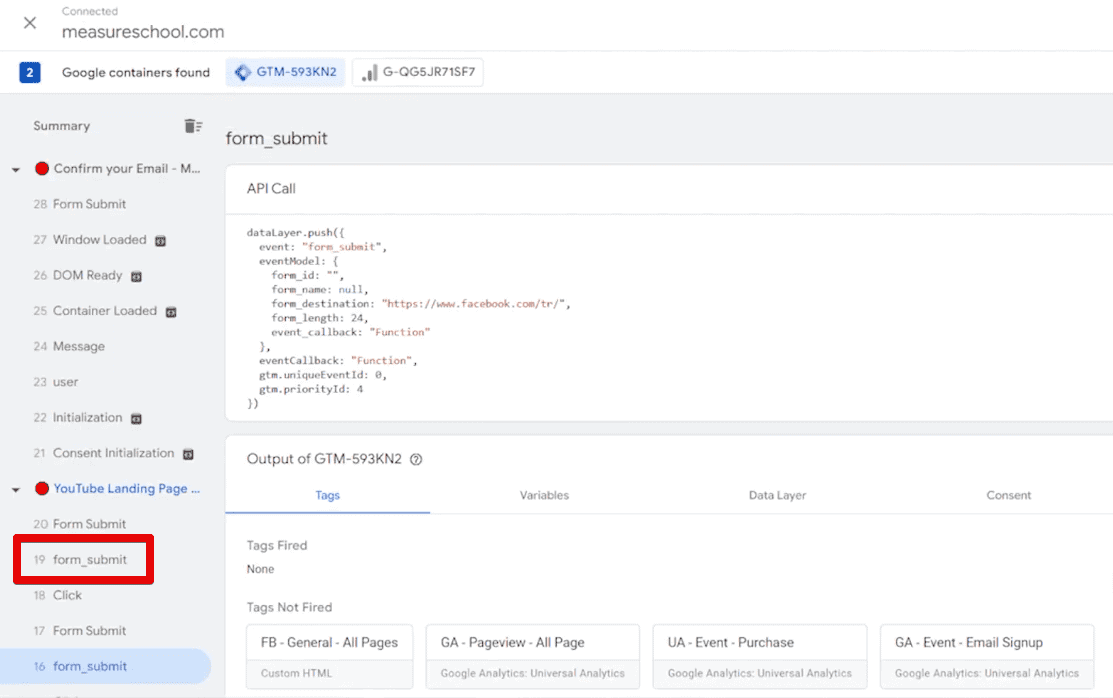The image size is (1113, 698).
Task: Select the G-QG5JR71SF7 Analytics chip
Action: [417, 72]
